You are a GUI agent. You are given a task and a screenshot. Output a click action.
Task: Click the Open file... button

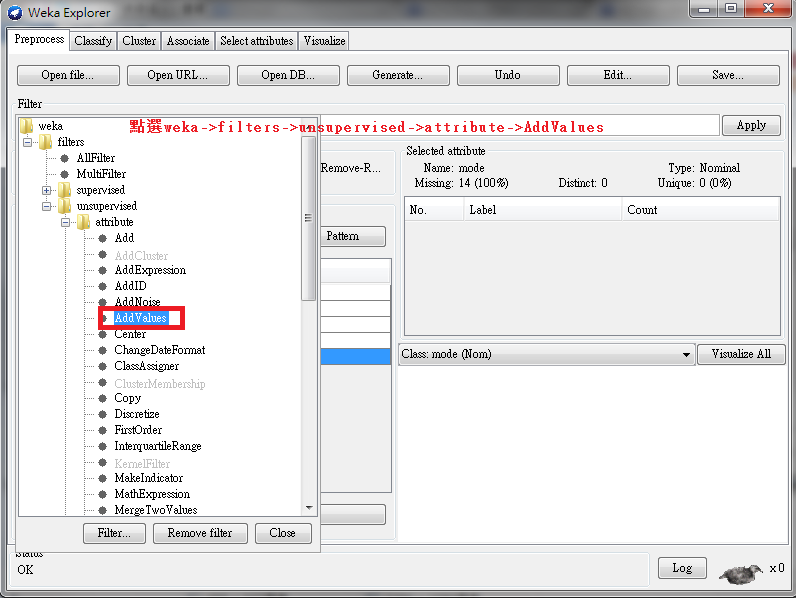pos(68,75)
